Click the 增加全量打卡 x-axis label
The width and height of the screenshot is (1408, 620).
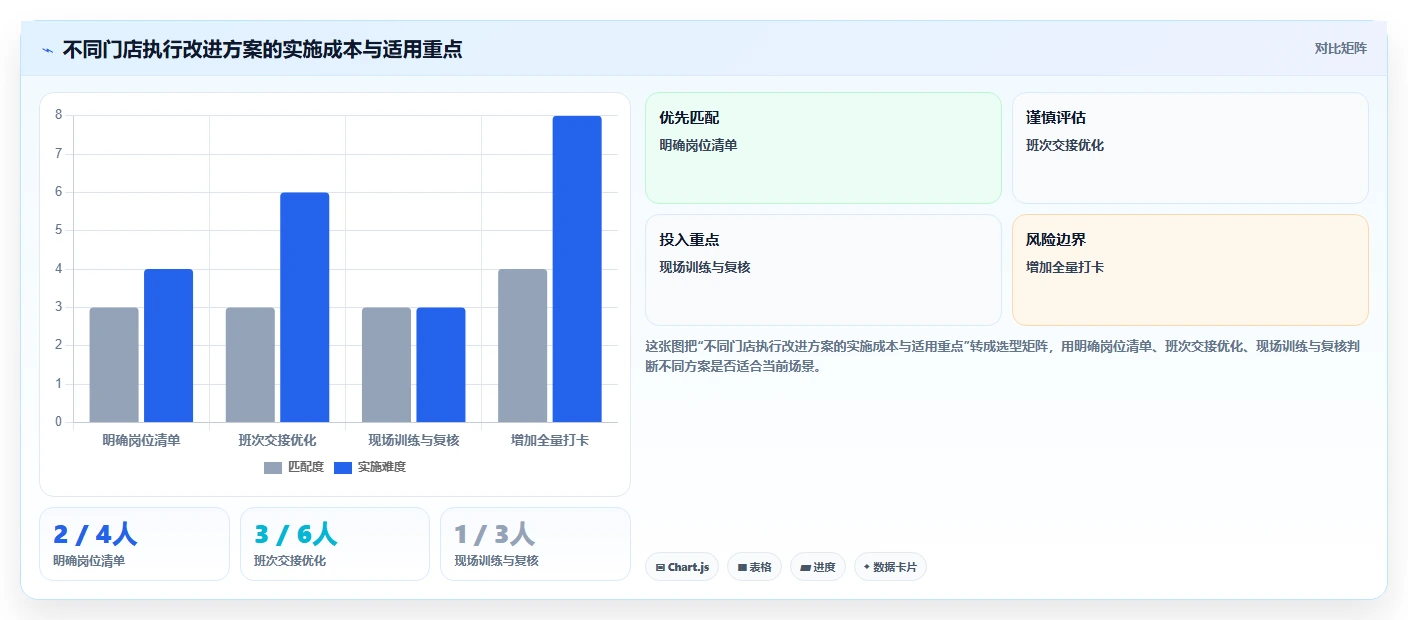[550, 440]
